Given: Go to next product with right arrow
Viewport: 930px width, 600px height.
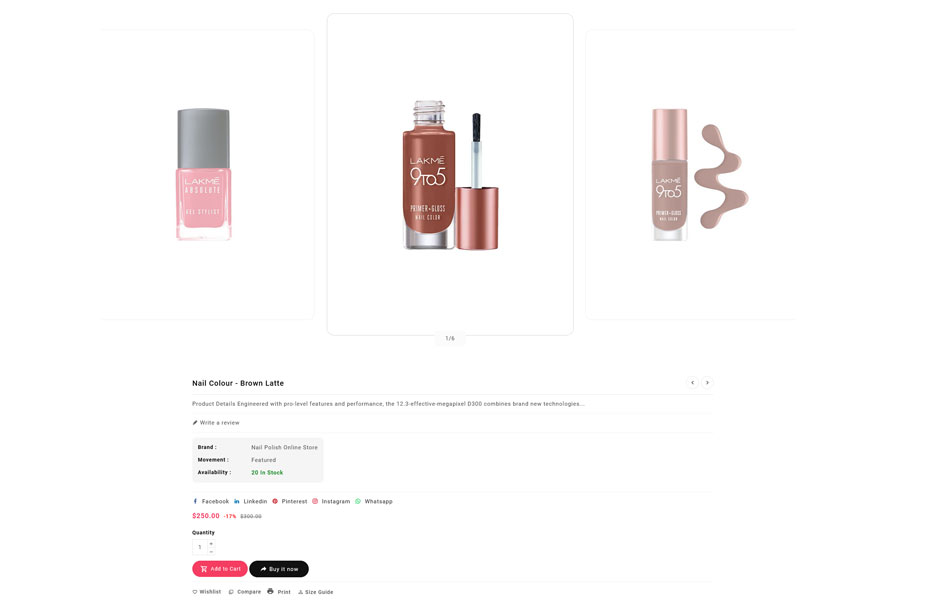Looking at the screenshot, I should click(707, 382).
